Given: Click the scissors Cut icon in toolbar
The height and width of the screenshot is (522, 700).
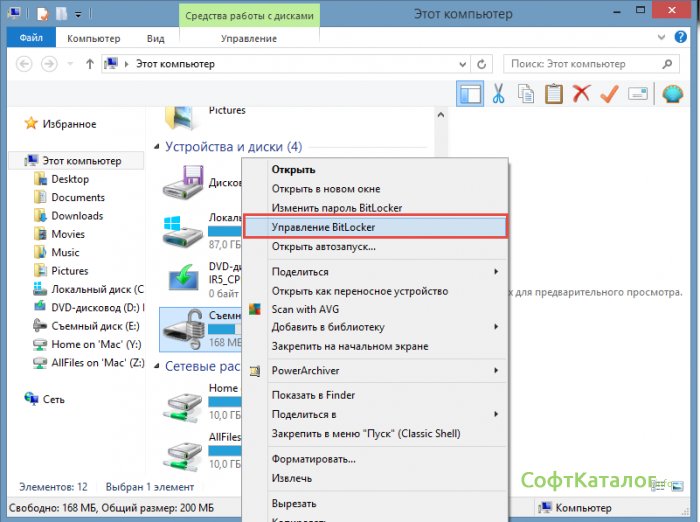Looking at the screenshot, I should (497, 94).
